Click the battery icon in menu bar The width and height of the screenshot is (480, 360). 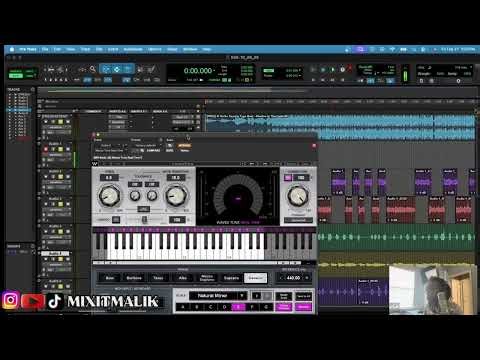point(403,49)
